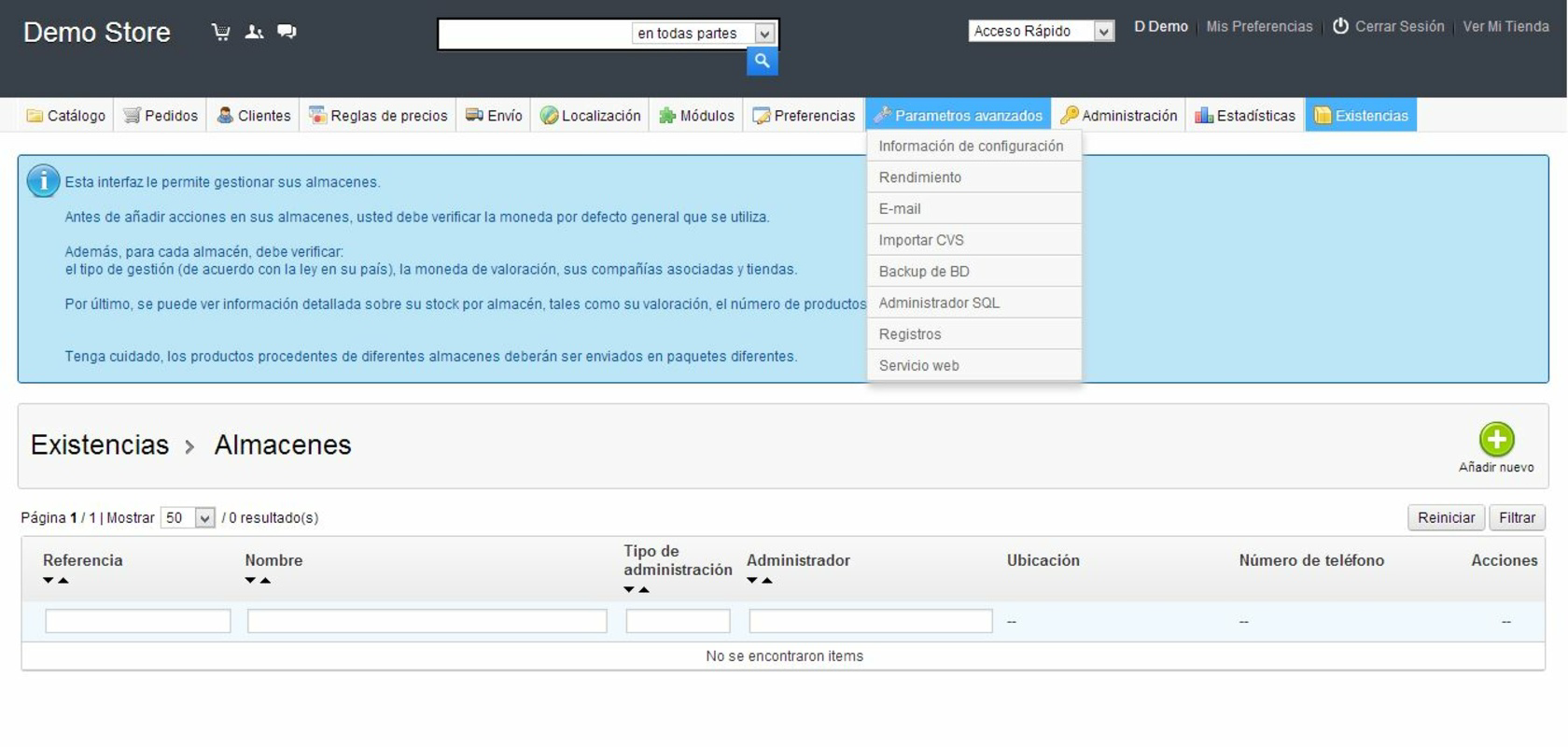Image resolution: width=1568 pixels, height=747 pixels.
Task: Sort Tipo de administración ascending arrow
Action: (x=644, y=590)
